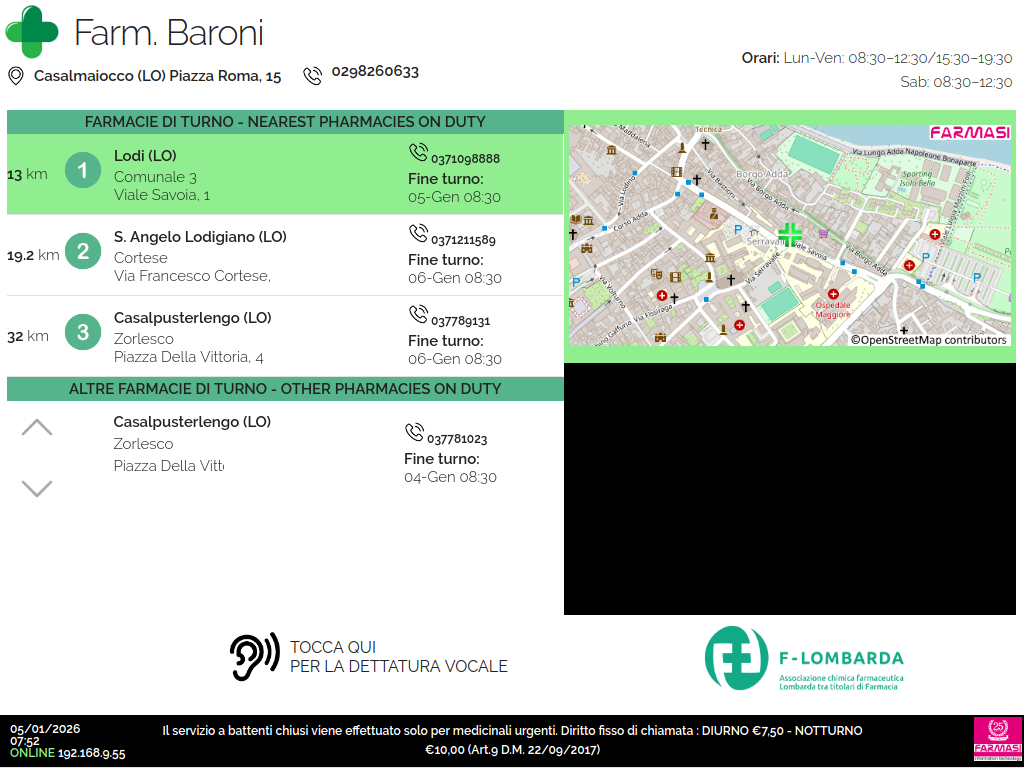Viewport: 1024px width, 768px height.
Task: Tap 'Tocca qui per la dettatura vocale'
Action: (x=398, y=657)
